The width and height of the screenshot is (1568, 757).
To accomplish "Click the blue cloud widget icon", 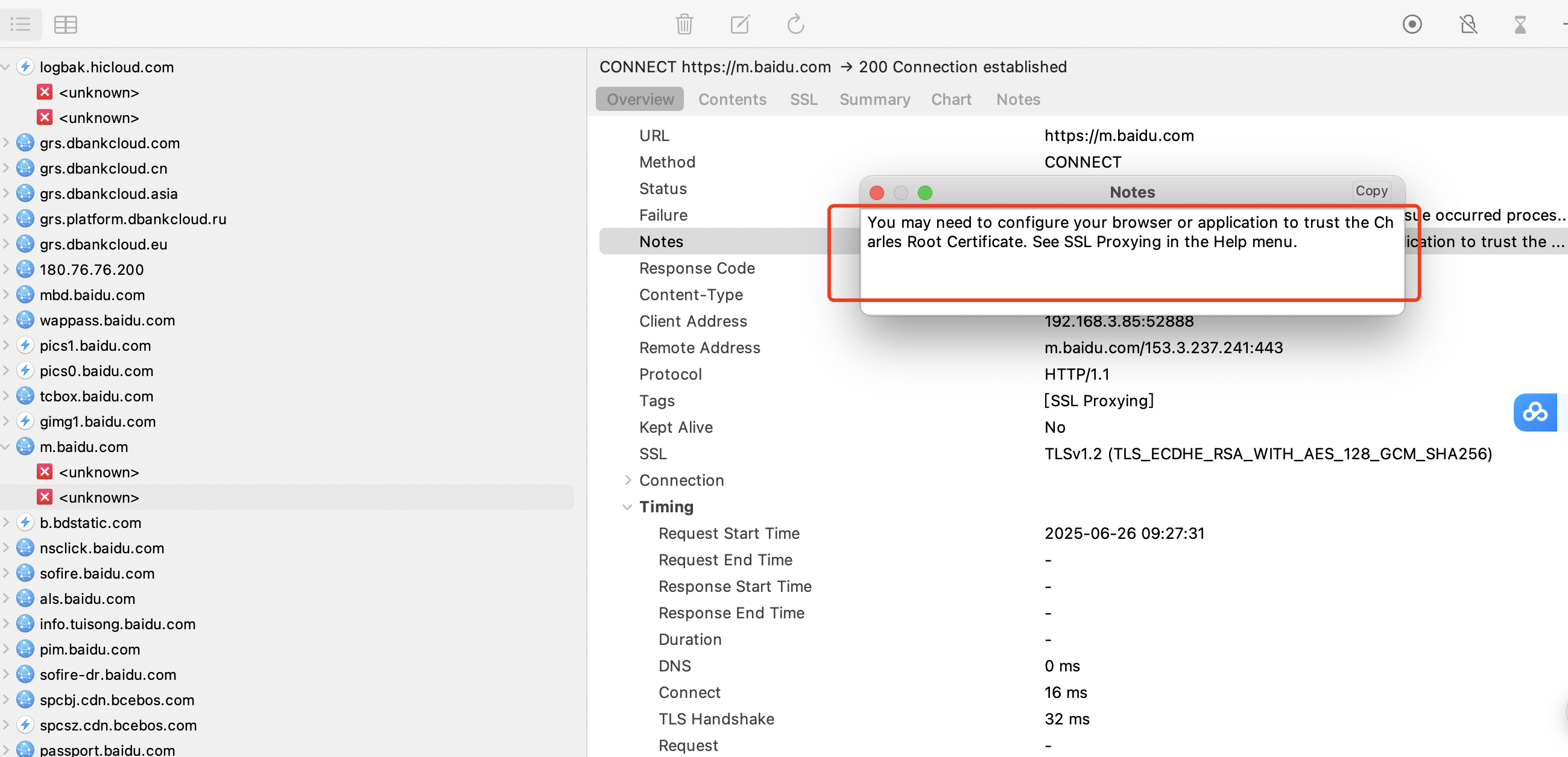I will point(1534,412).
